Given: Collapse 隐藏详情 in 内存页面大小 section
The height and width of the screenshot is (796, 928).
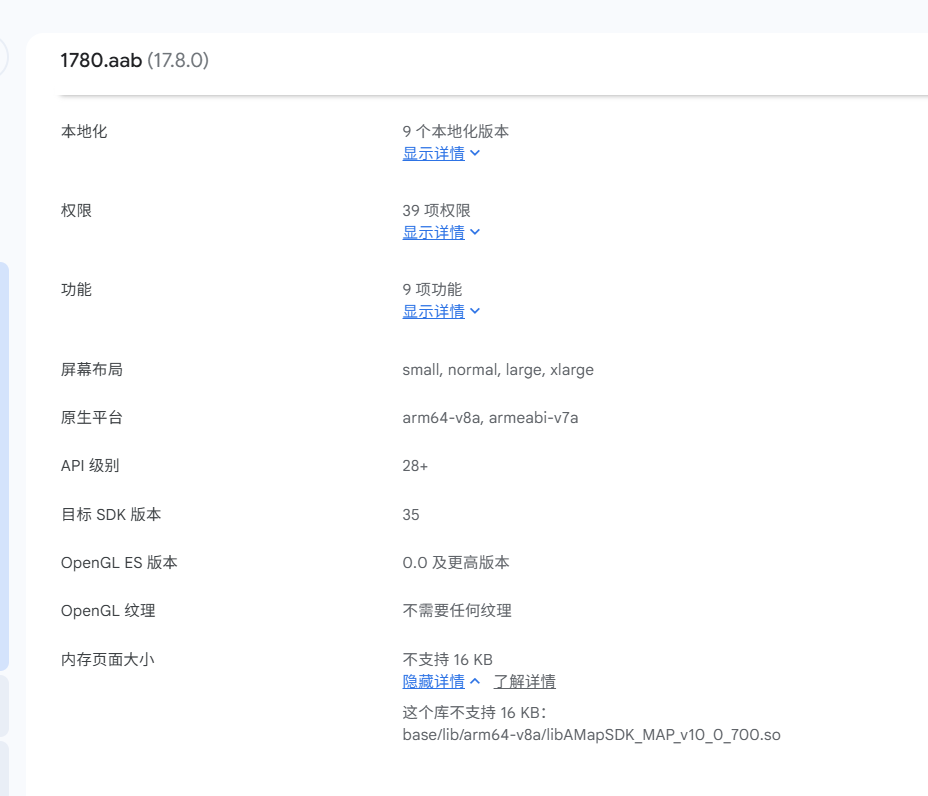Looking at the screenshot, I should coord(435,681).
